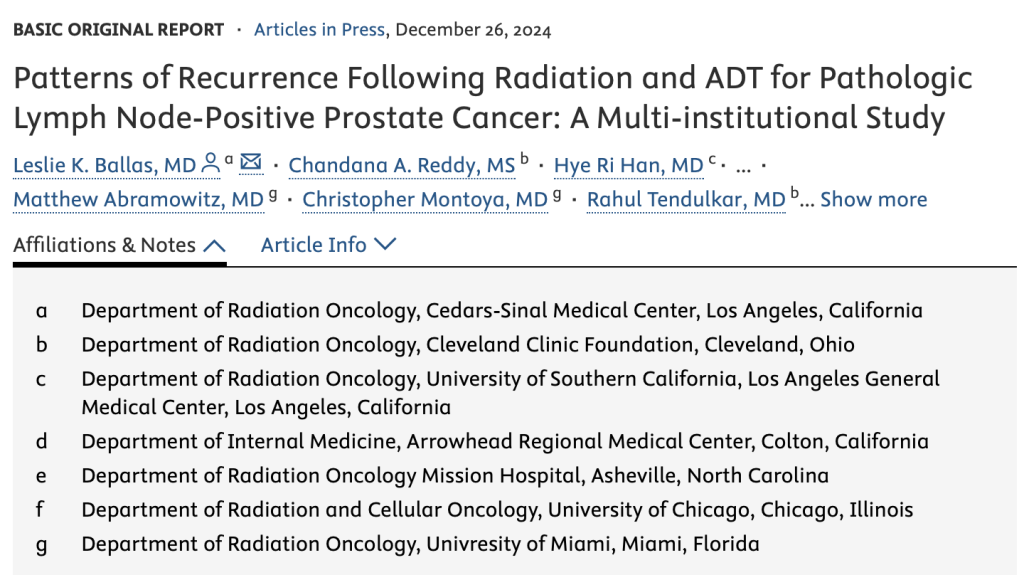This screenshot has width=1024, height=575.
Task: Click the email envelope icon for corresponding author
Action: coord(251,163)
